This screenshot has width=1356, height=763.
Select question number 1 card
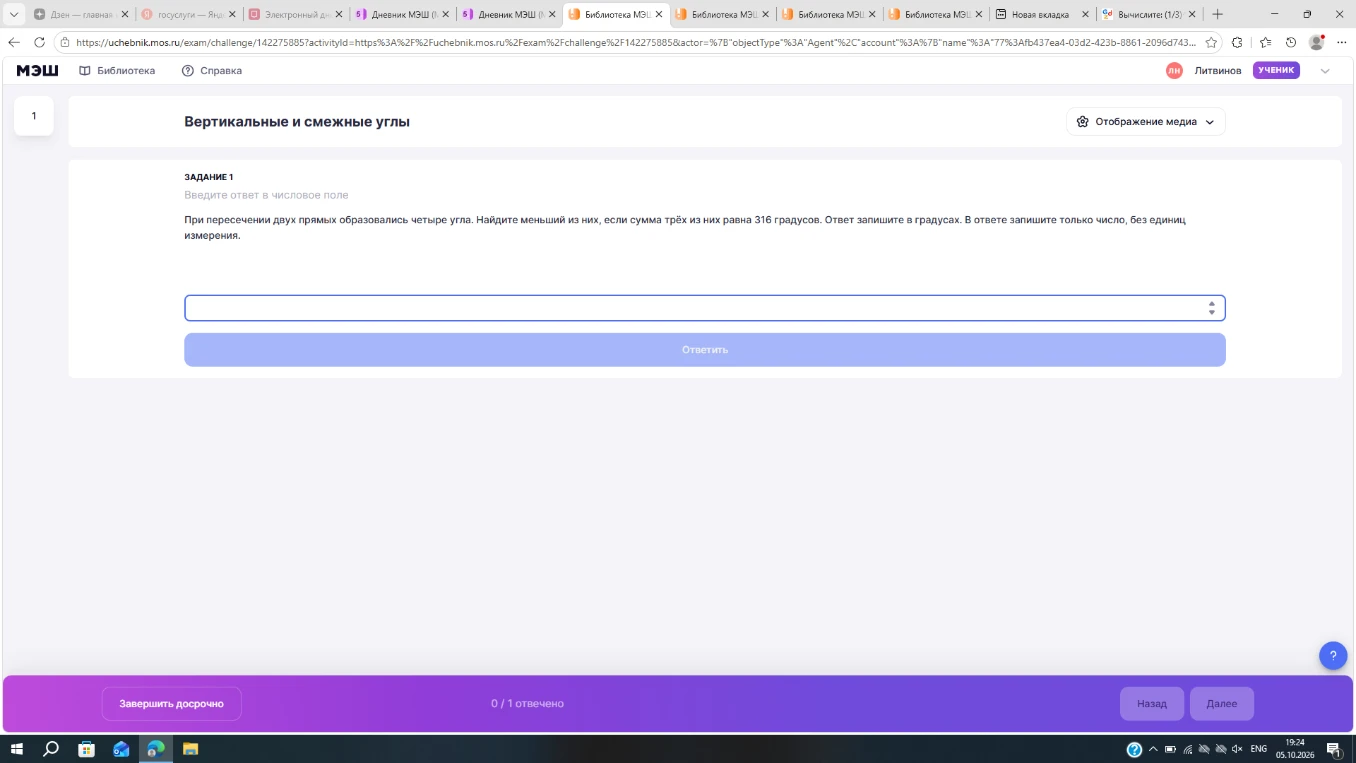point(33,116)
